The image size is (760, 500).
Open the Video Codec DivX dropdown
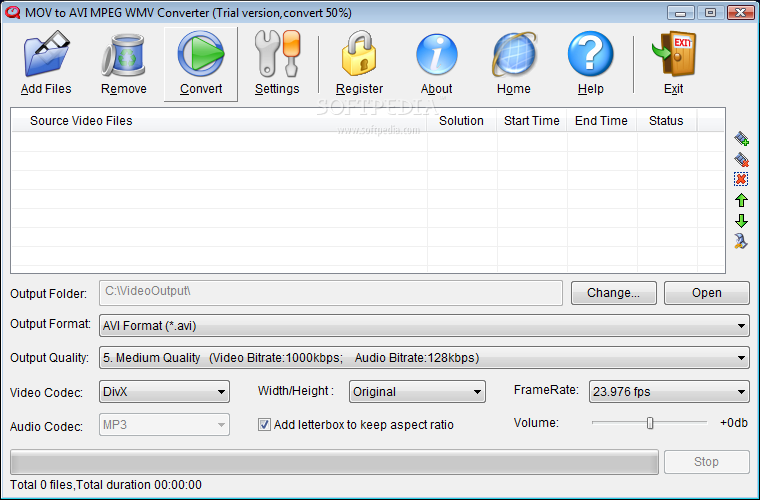[x=164, y=391]
